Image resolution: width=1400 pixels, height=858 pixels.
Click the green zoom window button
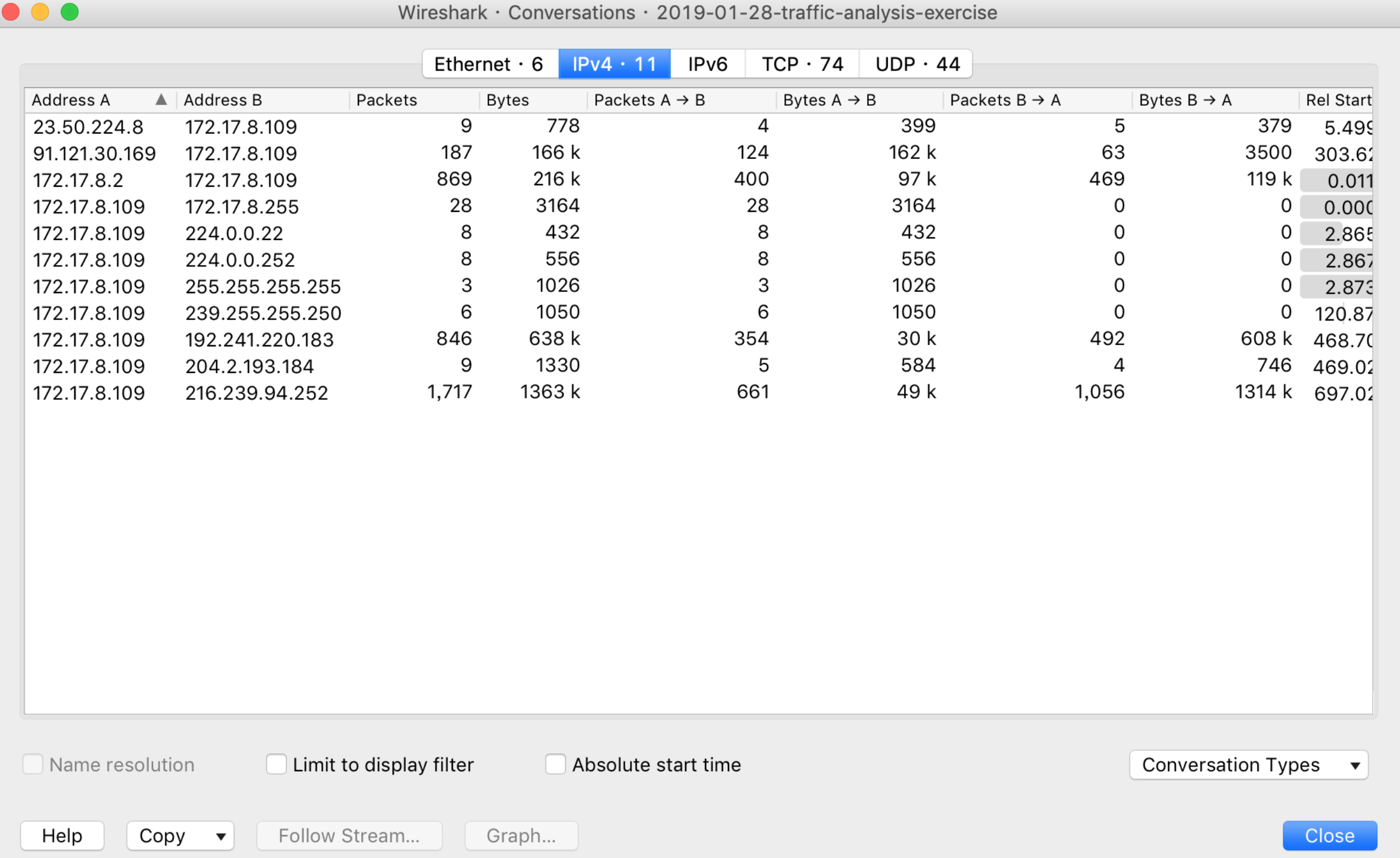pos(70,12)
